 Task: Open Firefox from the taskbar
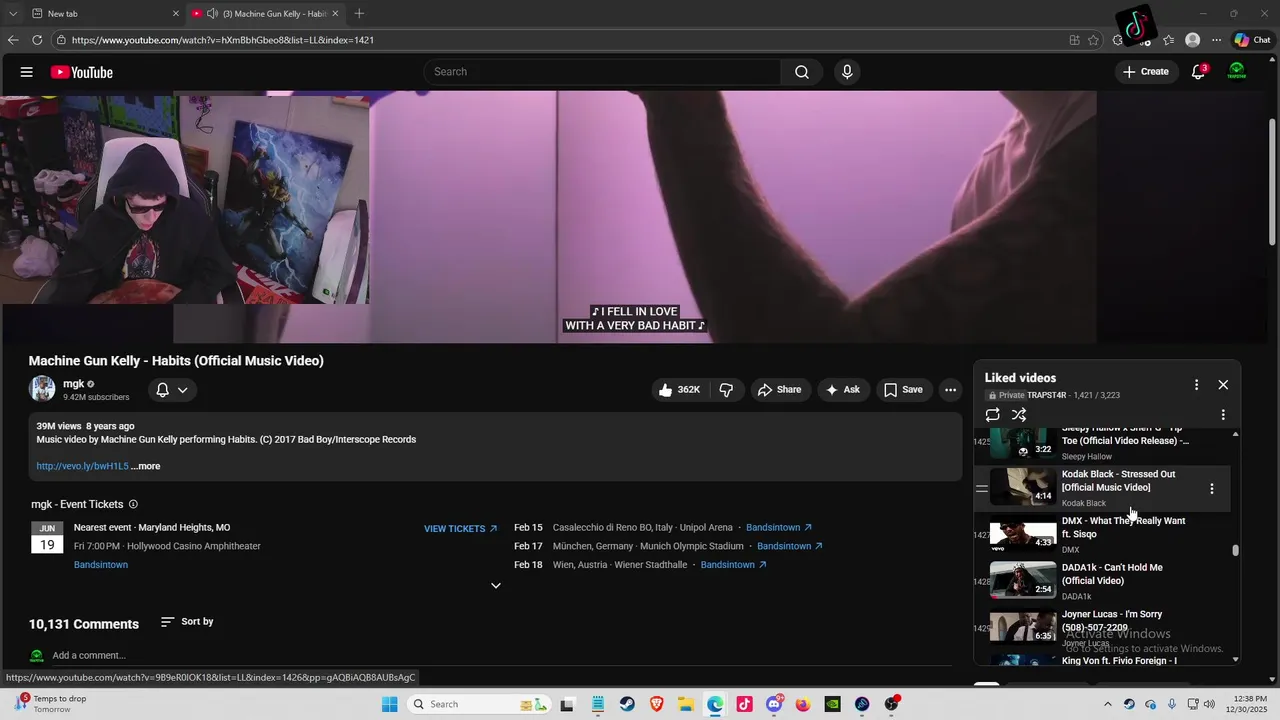[803, 705]
